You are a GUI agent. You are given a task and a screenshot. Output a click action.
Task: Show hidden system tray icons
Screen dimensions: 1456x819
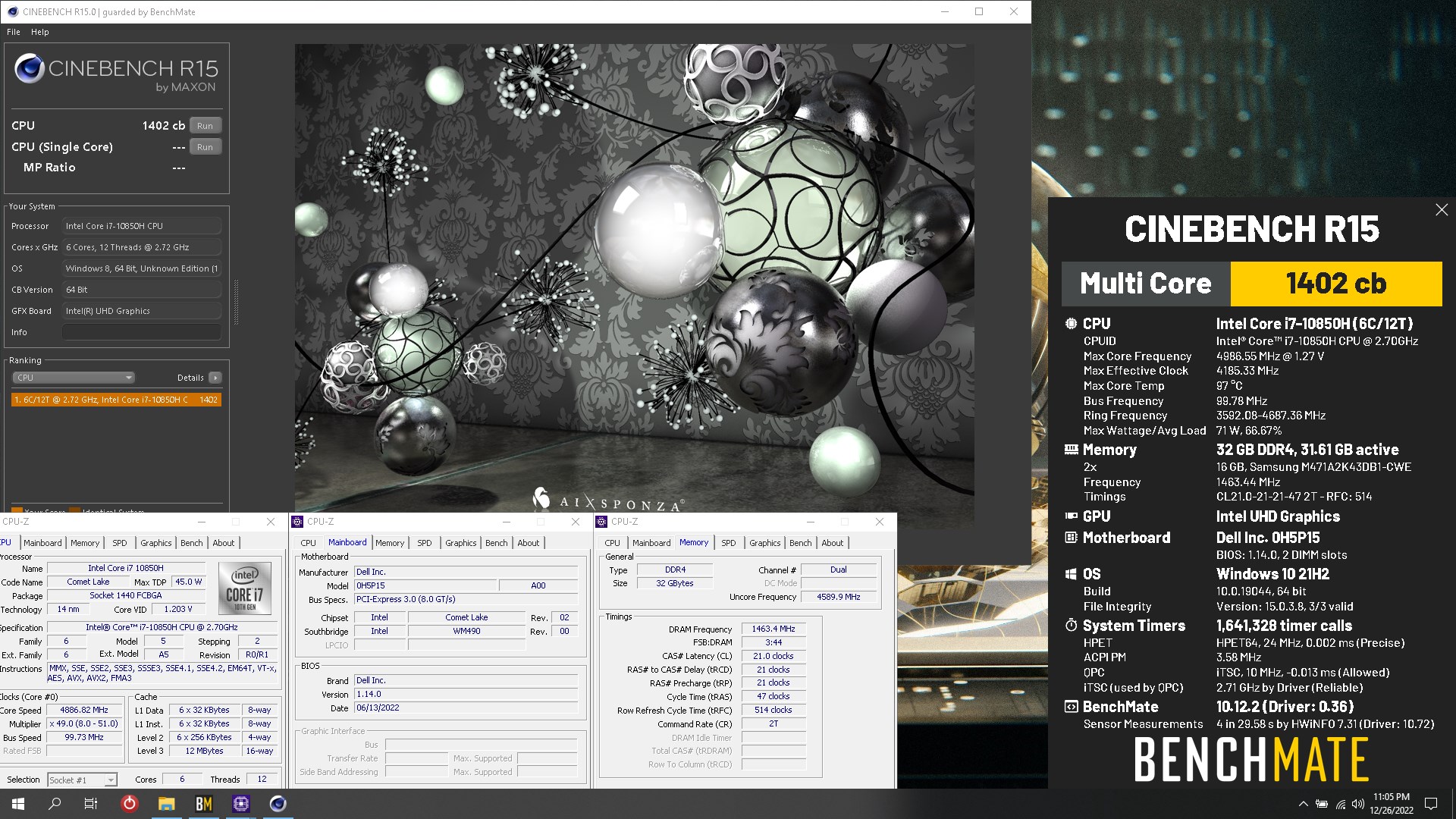[1304, 804]
